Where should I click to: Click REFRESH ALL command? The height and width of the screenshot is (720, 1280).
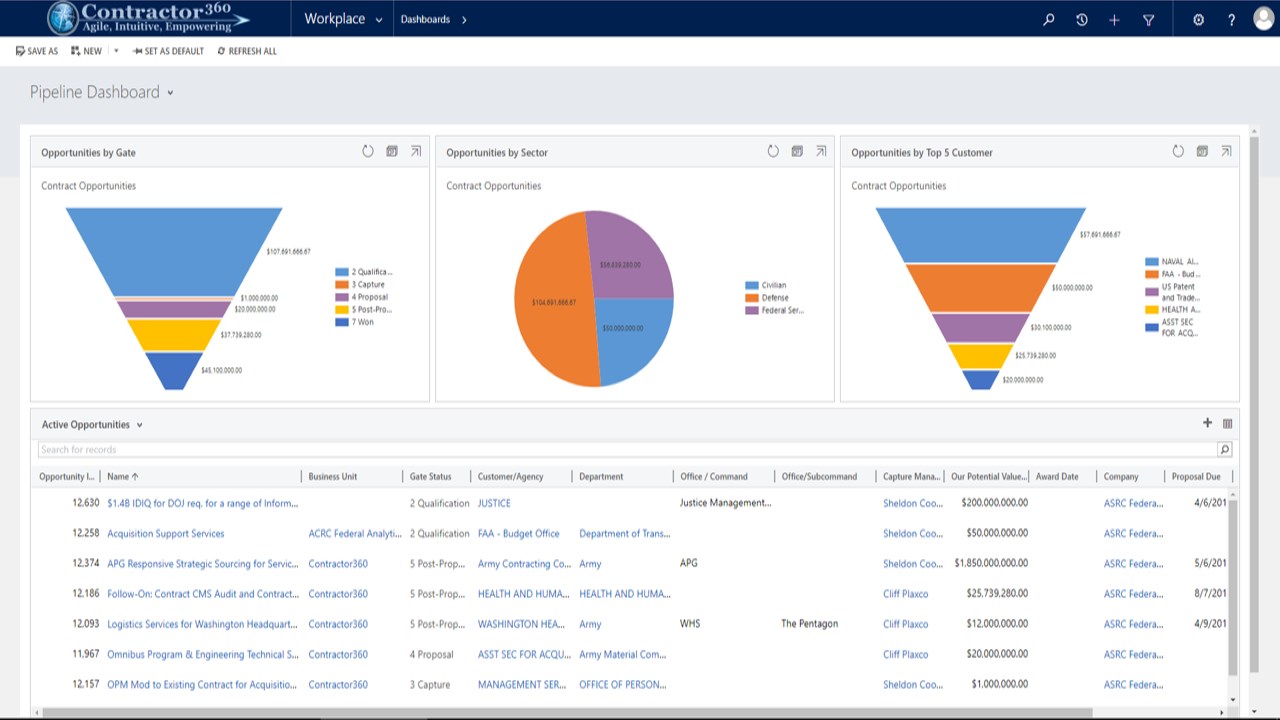click(x=247, y=51)
